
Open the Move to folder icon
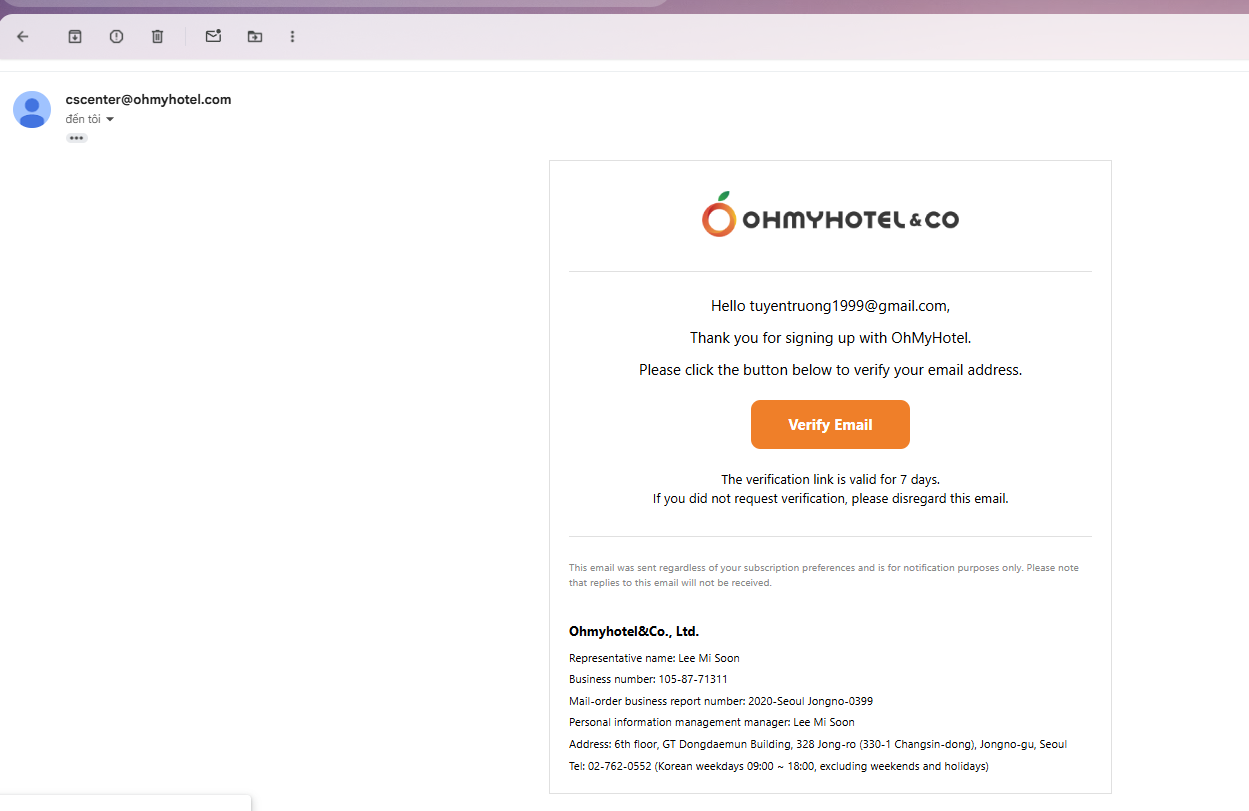point(255,37)
